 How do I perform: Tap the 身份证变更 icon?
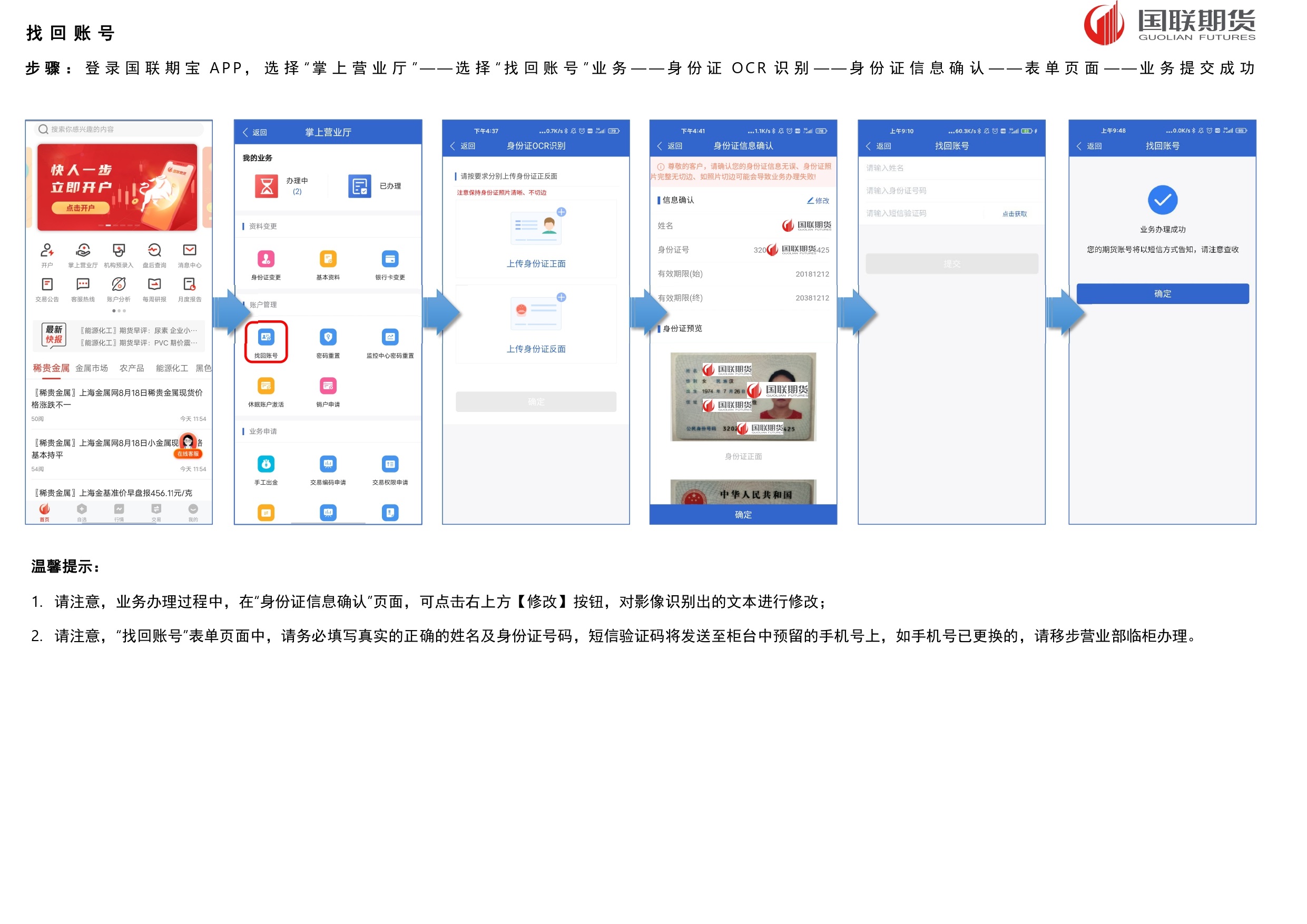(x=266, y=260)
